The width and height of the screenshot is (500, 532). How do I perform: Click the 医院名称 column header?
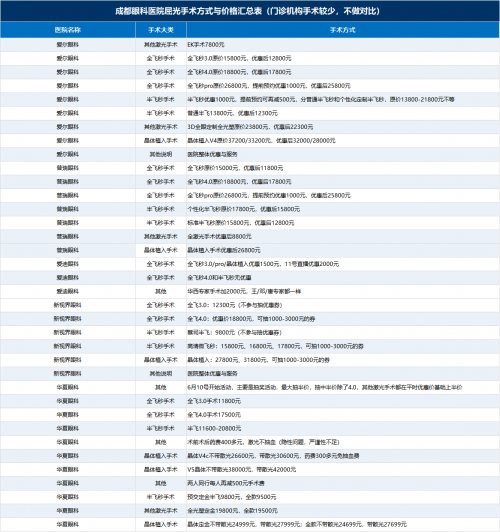68,30
